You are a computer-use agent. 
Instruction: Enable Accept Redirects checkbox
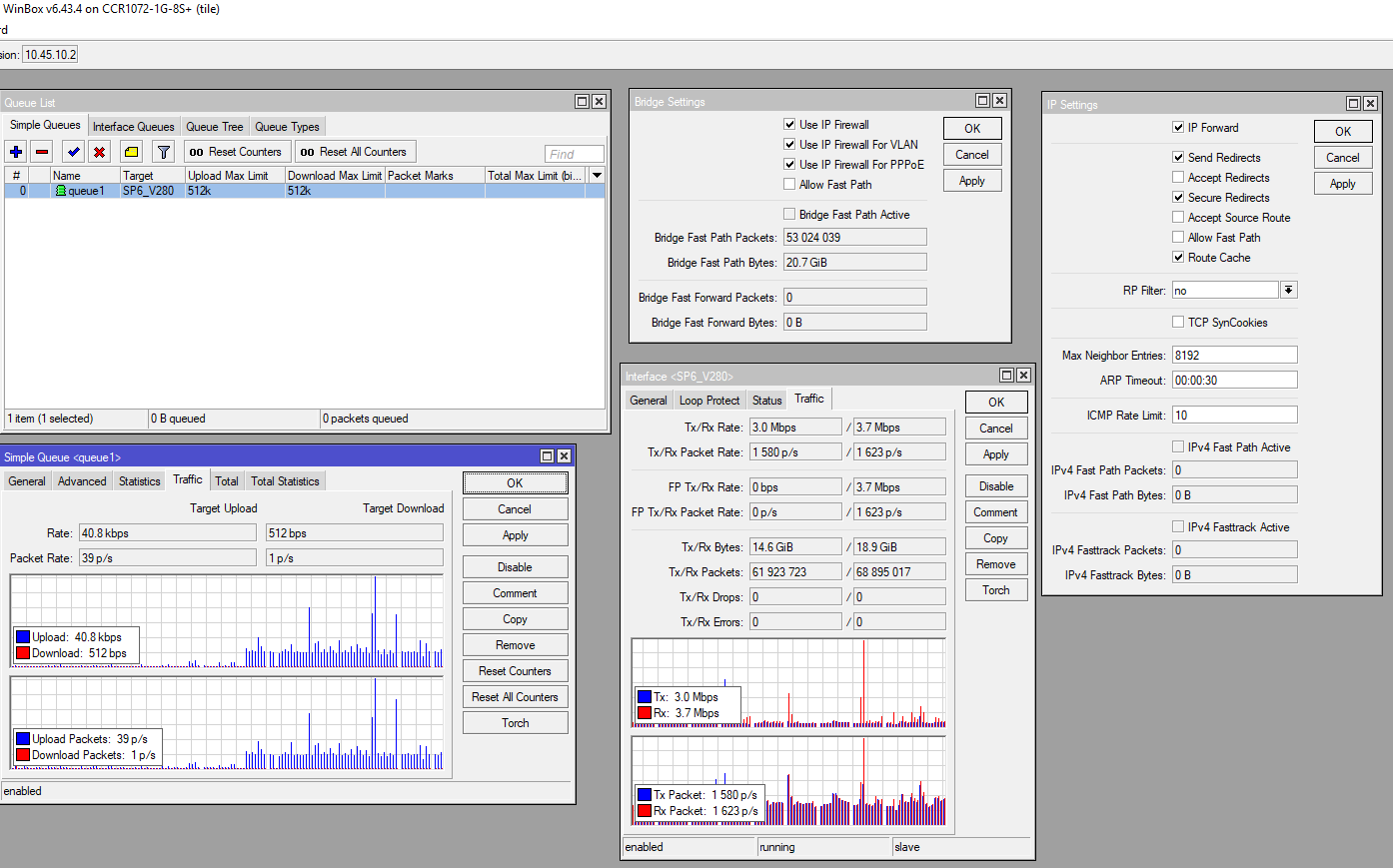[1178, 178]
